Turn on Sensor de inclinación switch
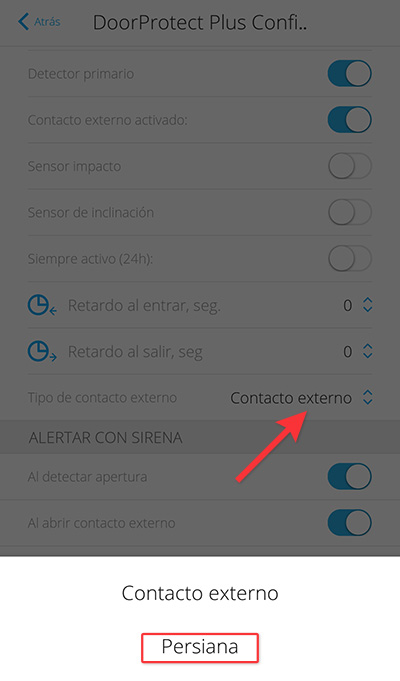The image size is (400, 681). tap(350, 212)
